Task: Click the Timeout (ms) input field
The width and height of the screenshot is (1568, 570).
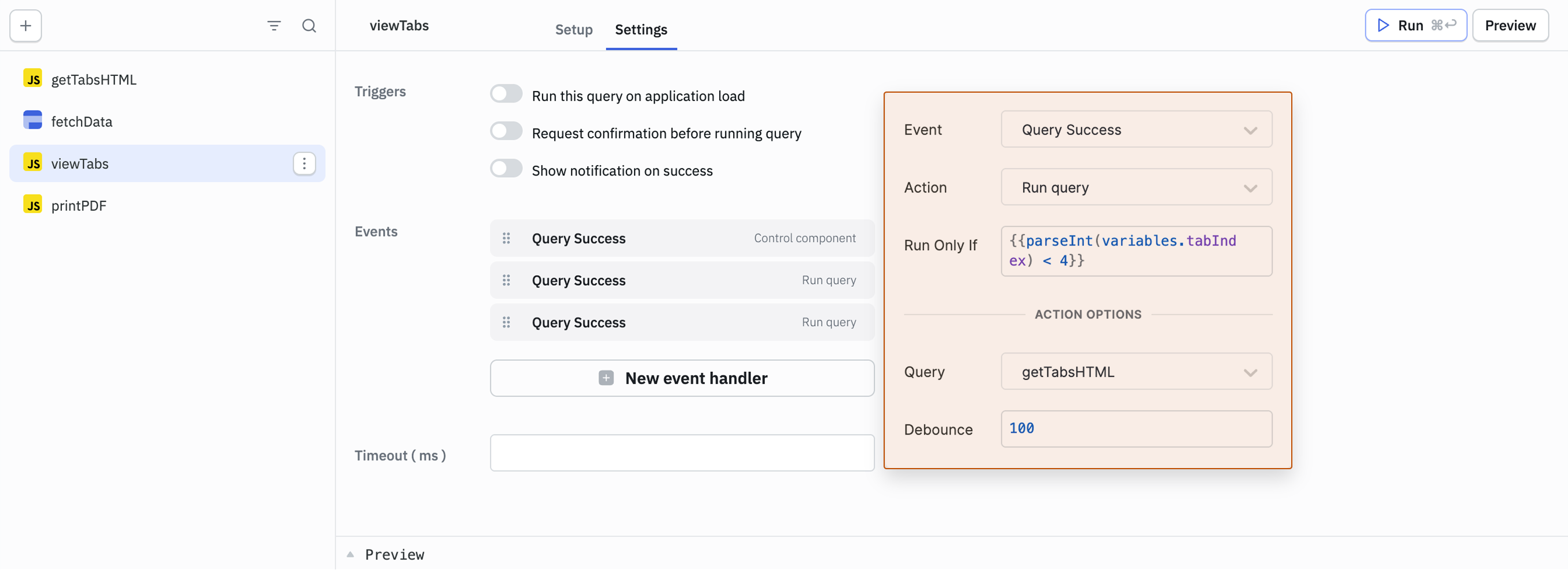Action: (682, 453)
